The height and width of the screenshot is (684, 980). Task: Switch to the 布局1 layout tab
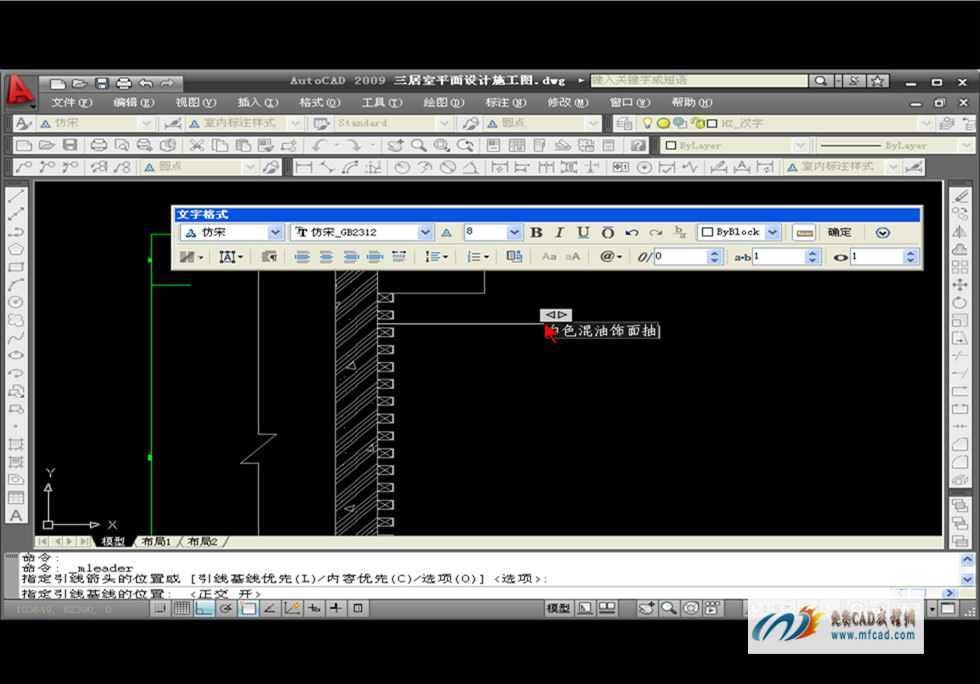pos(156,541)
